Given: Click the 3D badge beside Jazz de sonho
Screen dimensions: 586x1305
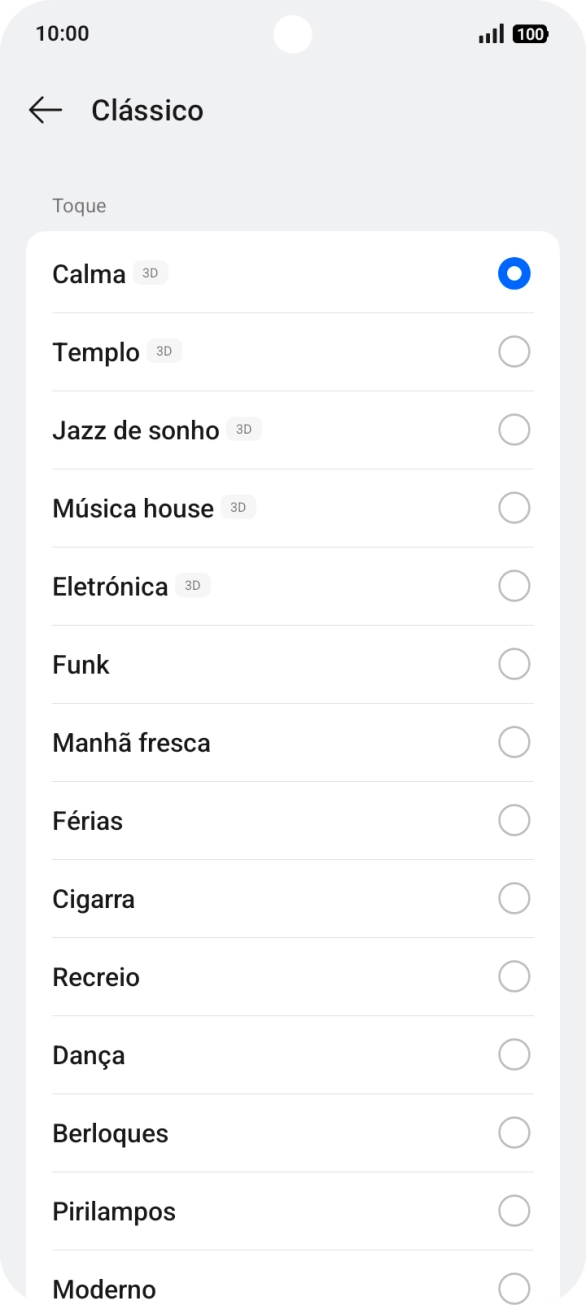Looking at the screenshot, I should (245, 429).
